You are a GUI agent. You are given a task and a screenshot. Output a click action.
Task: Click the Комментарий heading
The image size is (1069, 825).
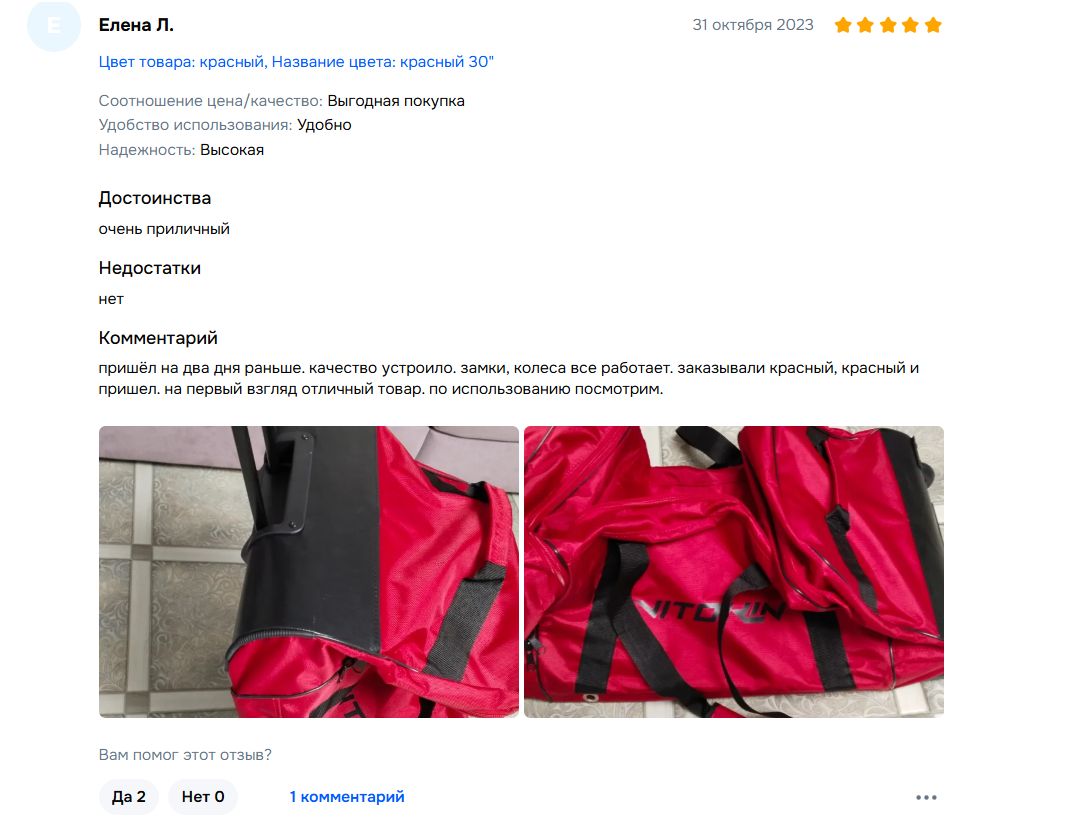[x=158, y=338]
